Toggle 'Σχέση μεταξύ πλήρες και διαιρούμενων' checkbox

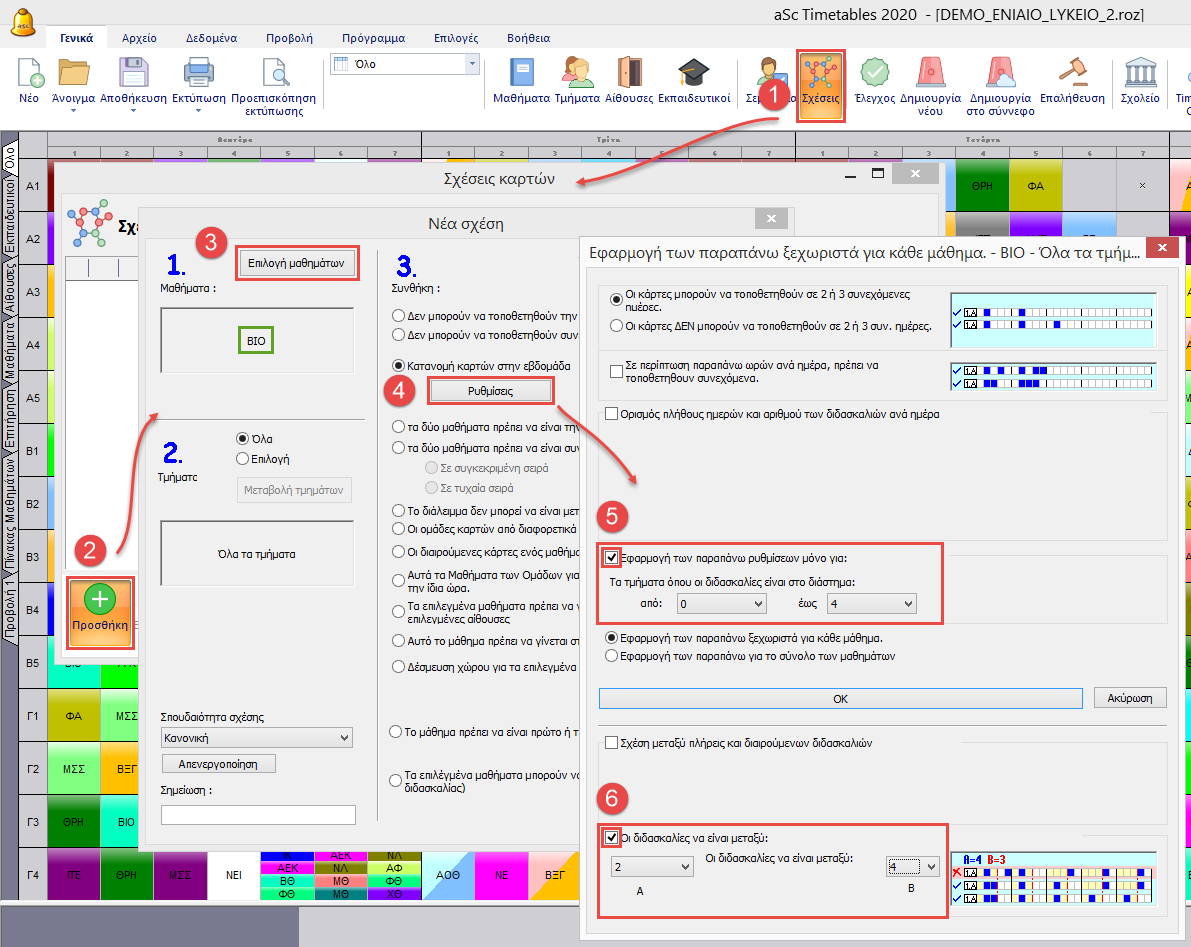611,743
